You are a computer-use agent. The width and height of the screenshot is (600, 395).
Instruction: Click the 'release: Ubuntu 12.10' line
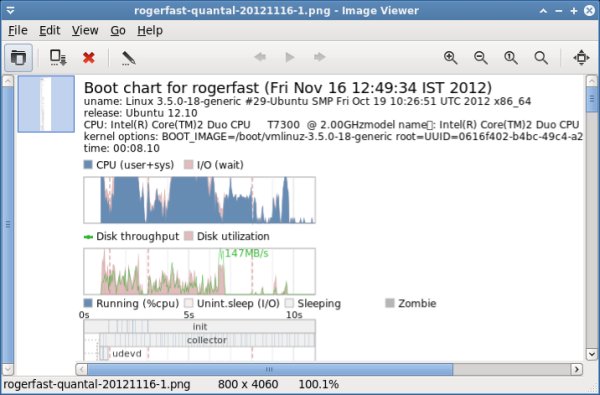click(140, 113)
